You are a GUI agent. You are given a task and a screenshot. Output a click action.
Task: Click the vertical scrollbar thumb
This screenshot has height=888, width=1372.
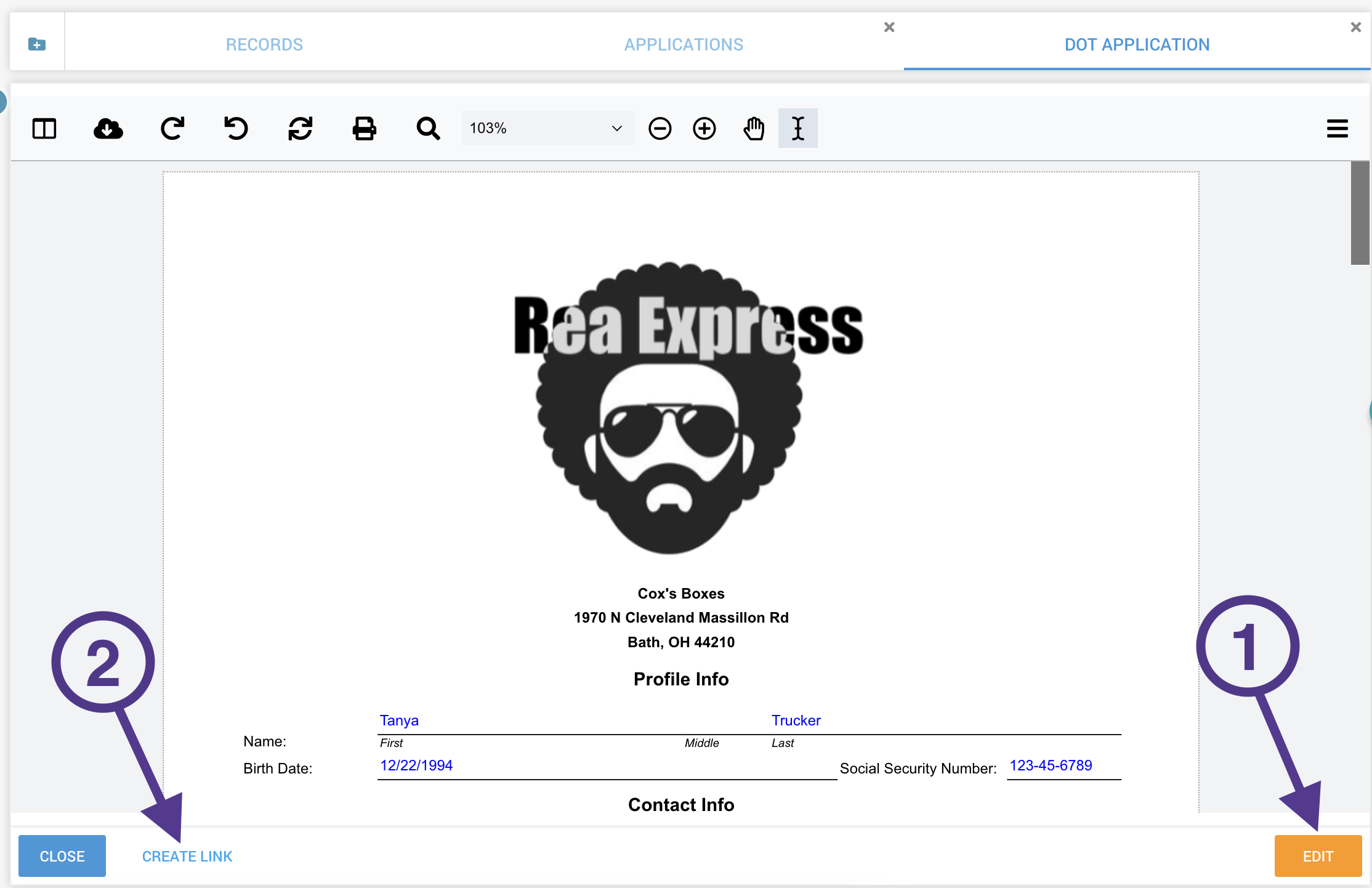1360,213
